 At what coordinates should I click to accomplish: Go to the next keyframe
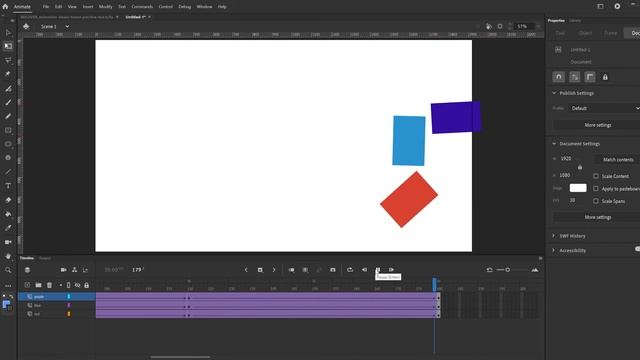coord(274,270)
